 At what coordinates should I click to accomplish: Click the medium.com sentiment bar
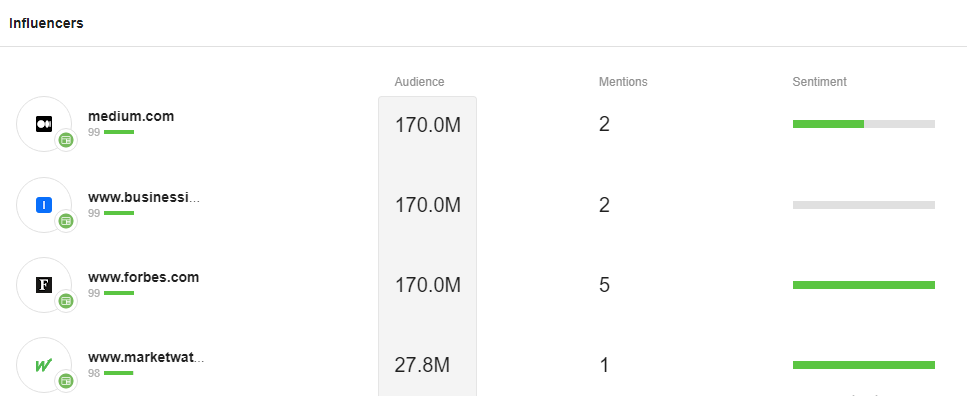pos(864,124)
